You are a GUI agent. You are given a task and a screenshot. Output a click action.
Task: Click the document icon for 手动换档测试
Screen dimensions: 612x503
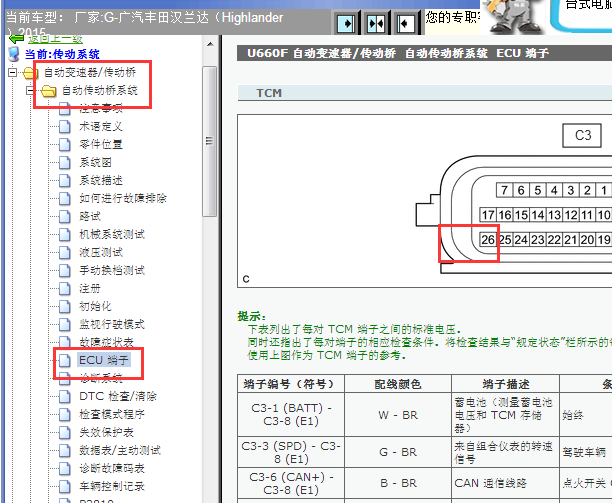65,270
